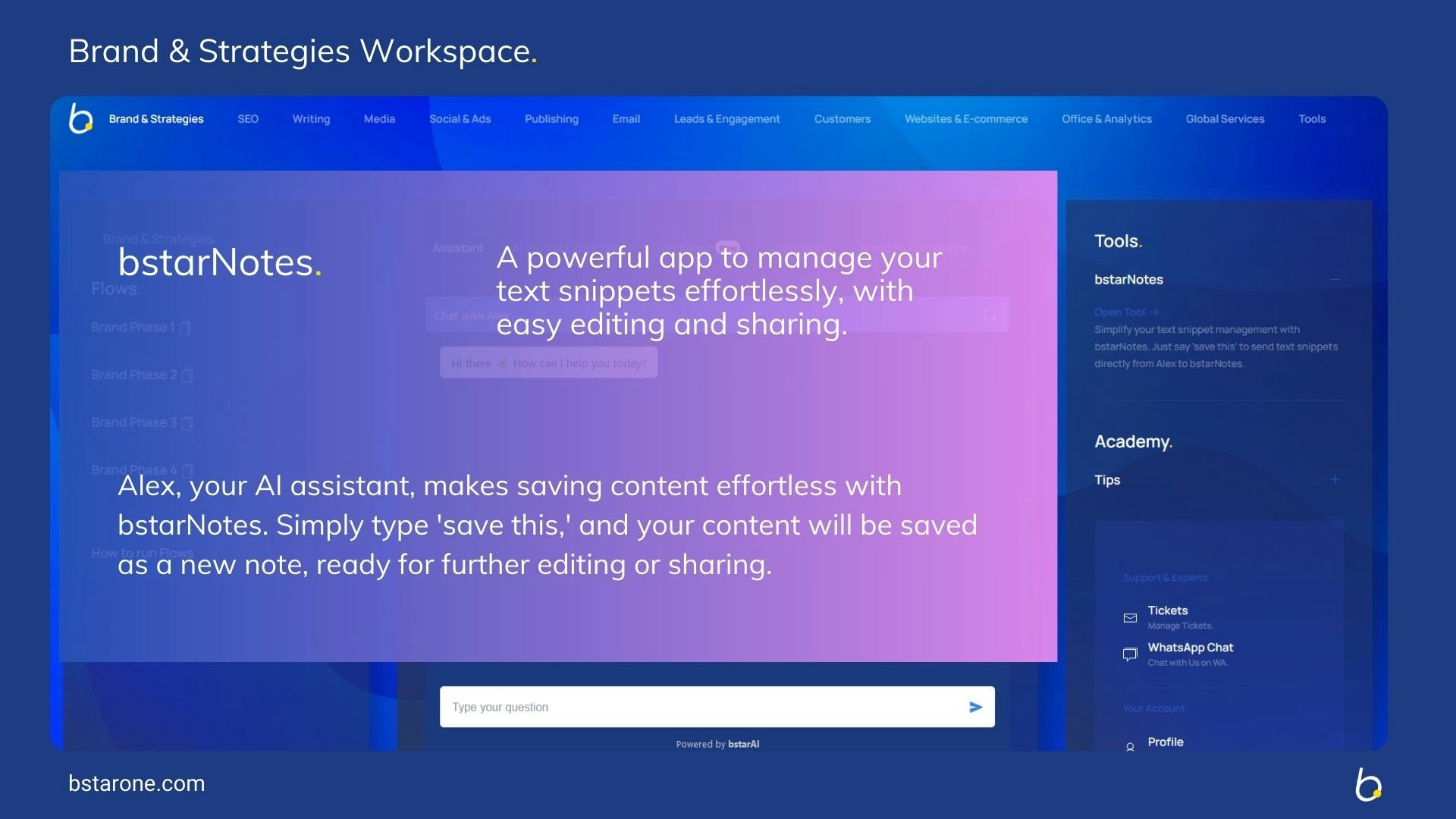The height and width of the screenshot is (819, 1456).
Task: Click the Tickets envelope icon
Action: click(1130, 617)
